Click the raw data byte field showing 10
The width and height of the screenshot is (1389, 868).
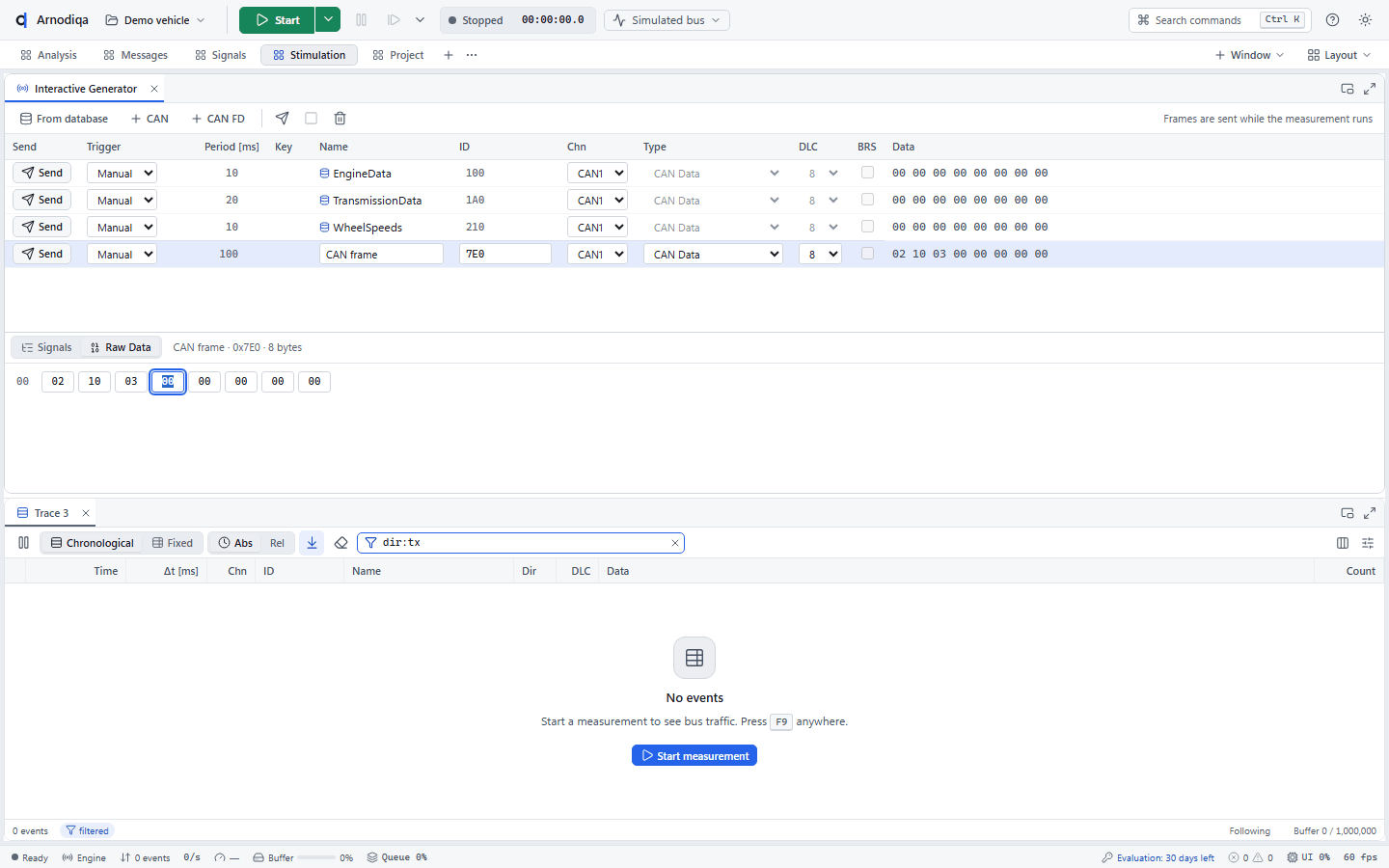tap(95, 382)
